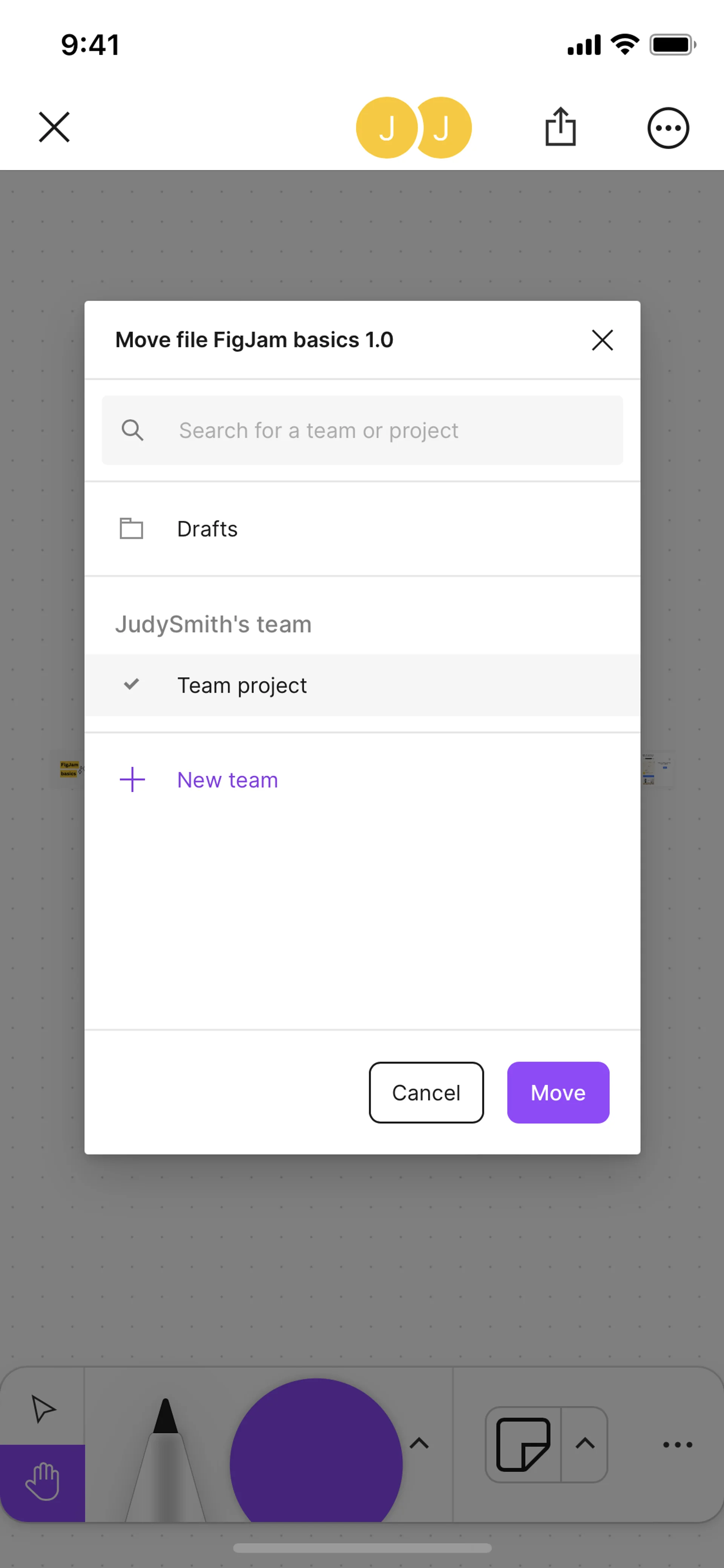Create a New team

[227, 780]
